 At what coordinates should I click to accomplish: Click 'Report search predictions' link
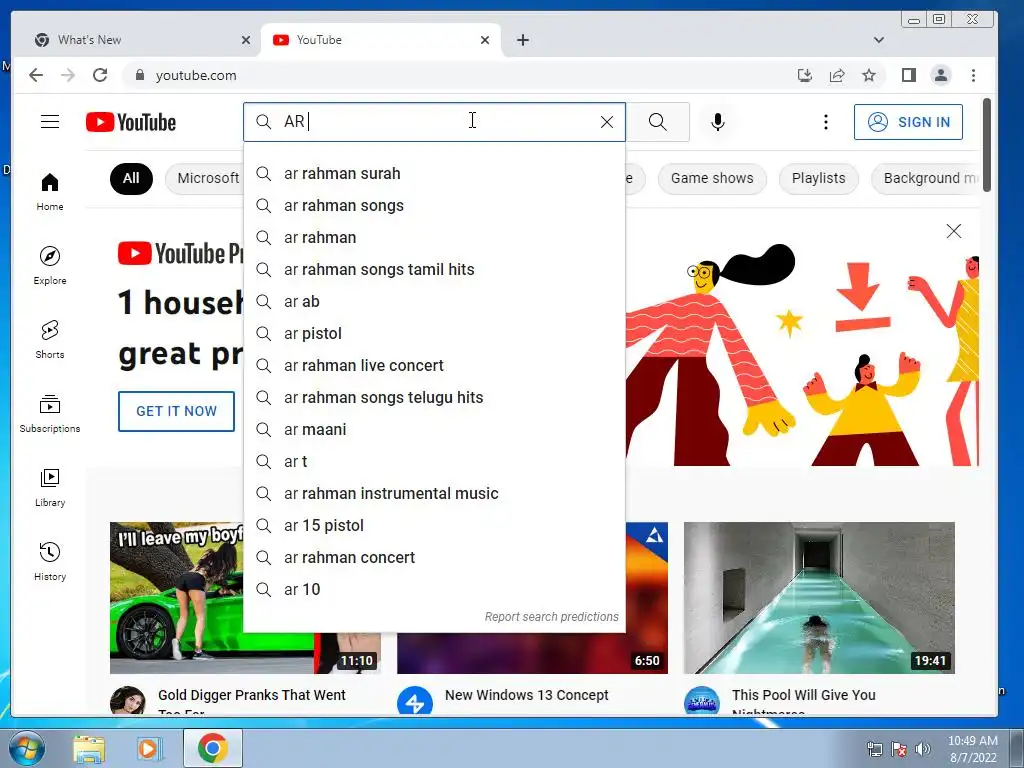[x=551, y=617]
